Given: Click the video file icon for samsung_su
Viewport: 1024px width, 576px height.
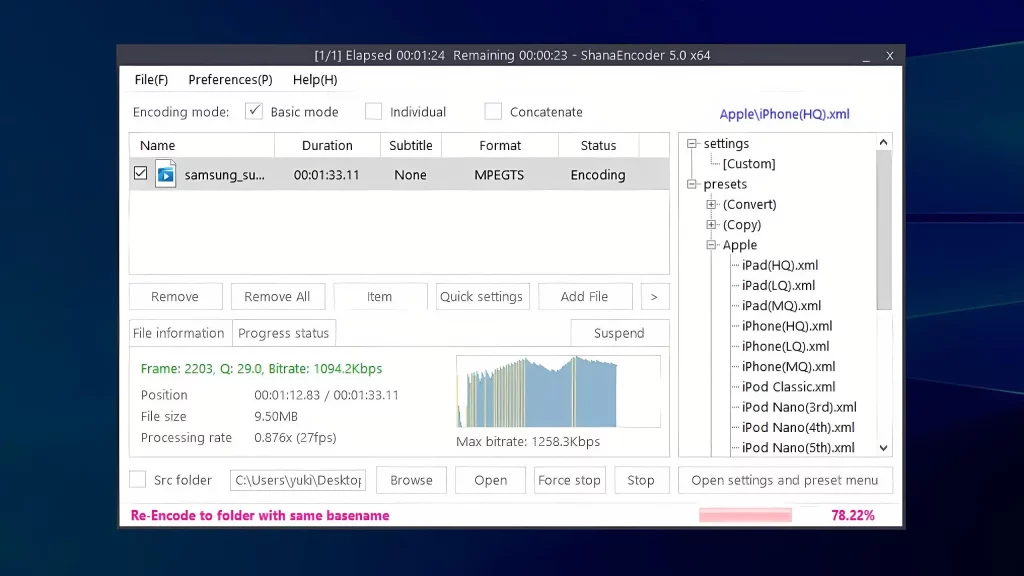Looking at the screenshot, I should click(165, 174).
